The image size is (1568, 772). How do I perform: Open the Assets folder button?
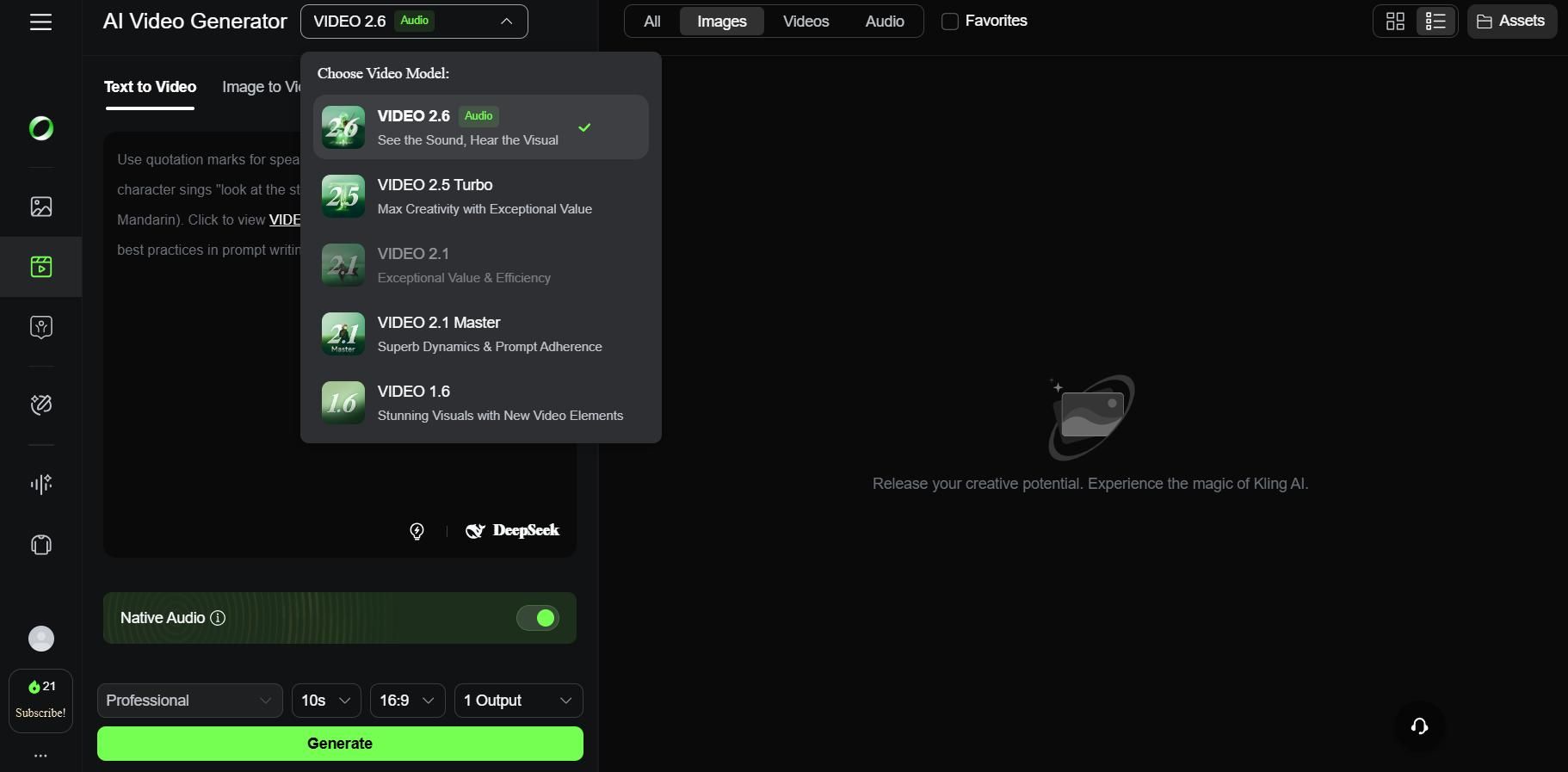point(1511,22)
